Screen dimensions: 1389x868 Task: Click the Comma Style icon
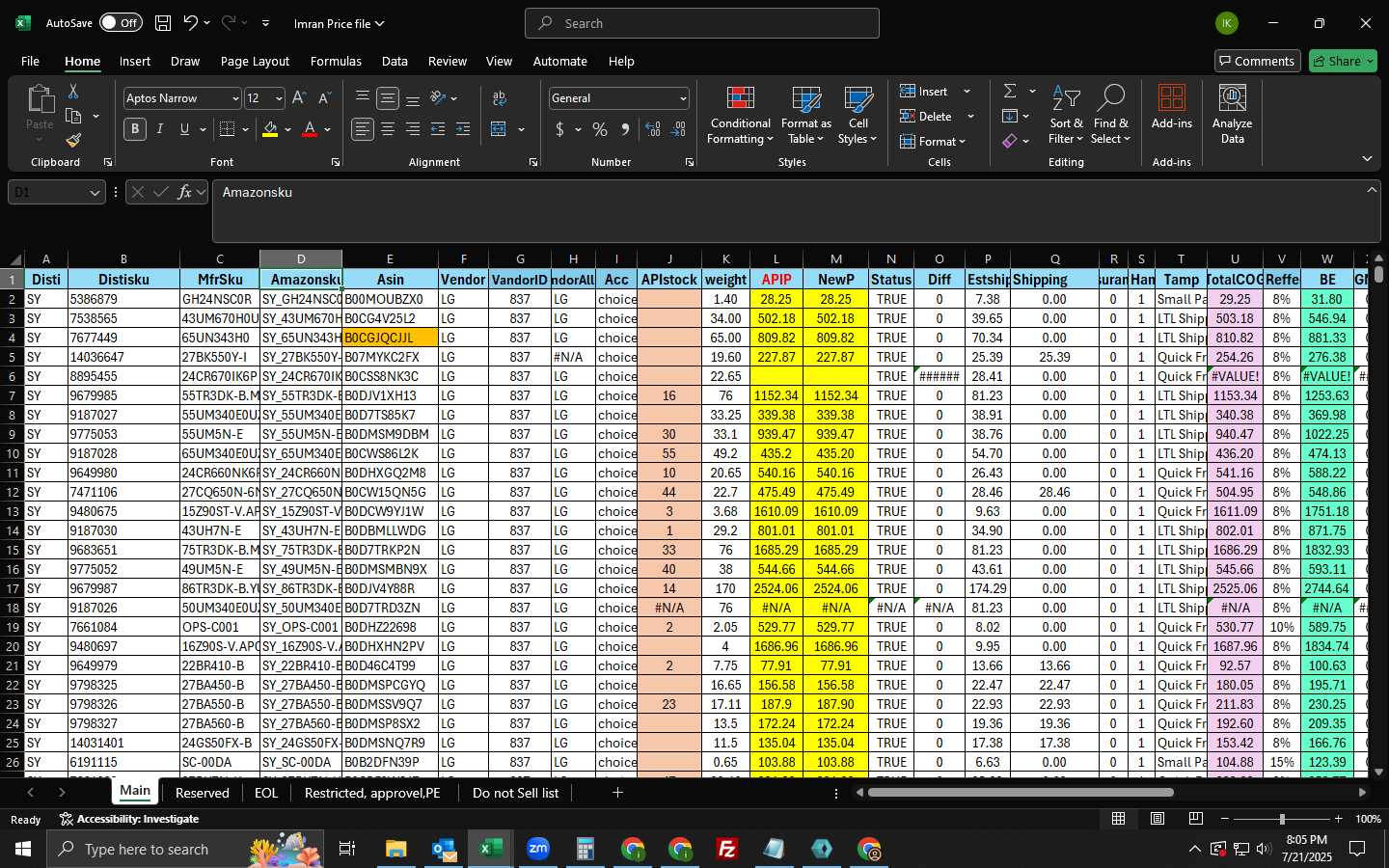(625, 129)
